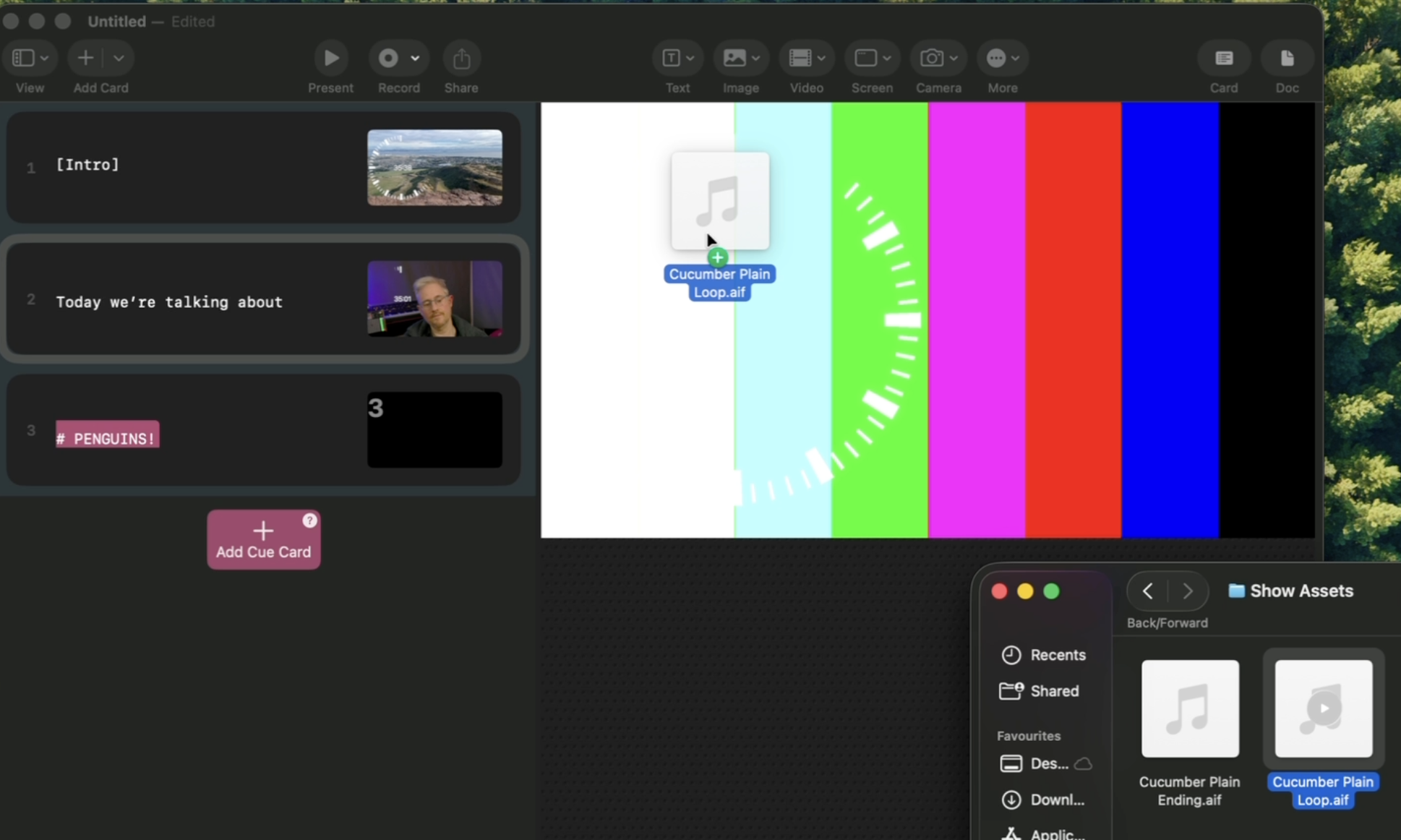The height and width of the screenshot is (840, 1401).
Task: Toggle the Card inspector panel
Action: [1224, 58]
